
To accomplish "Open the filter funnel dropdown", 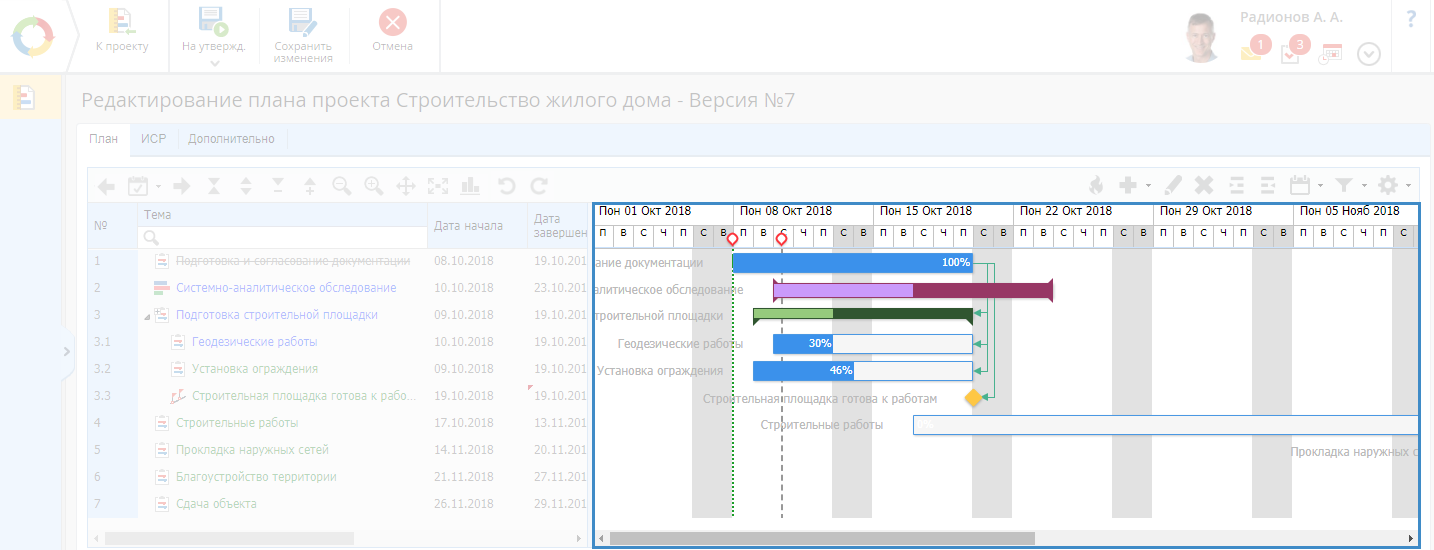I will (1351, 185).
